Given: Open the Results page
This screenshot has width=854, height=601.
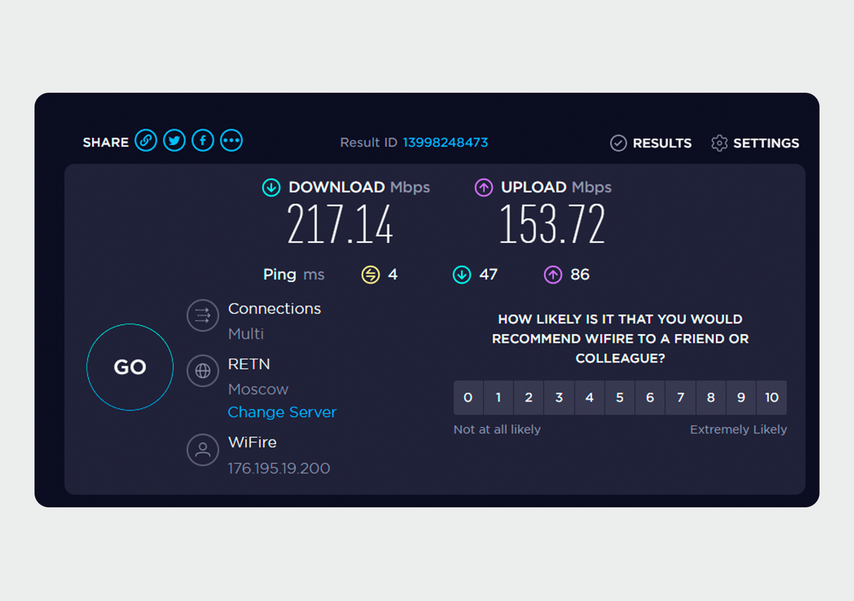Looking at the screenshot, I should tap(662, 143).
